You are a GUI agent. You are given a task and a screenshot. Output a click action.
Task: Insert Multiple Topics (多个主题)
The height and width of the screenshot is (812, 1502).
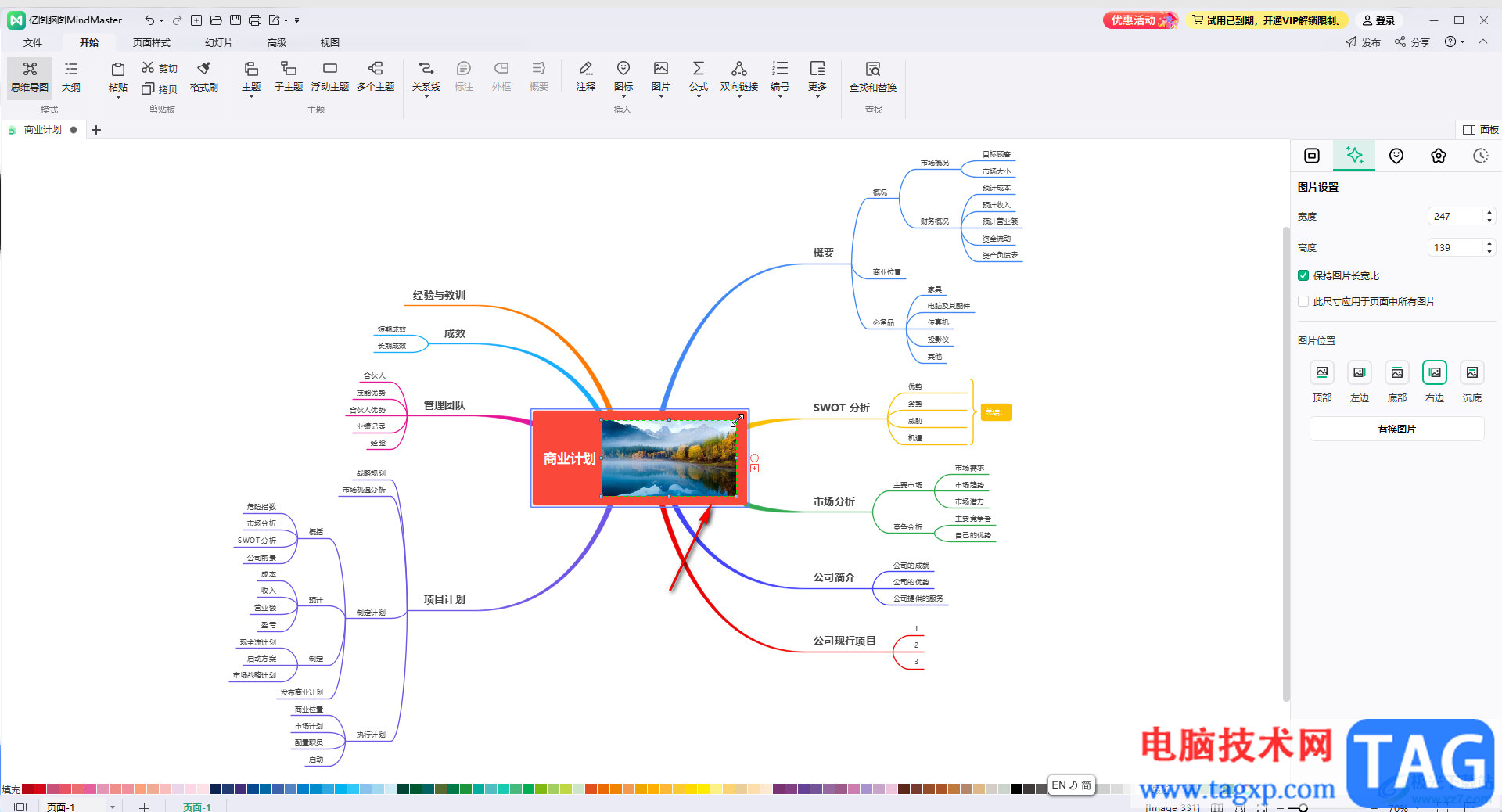point(375,77)
